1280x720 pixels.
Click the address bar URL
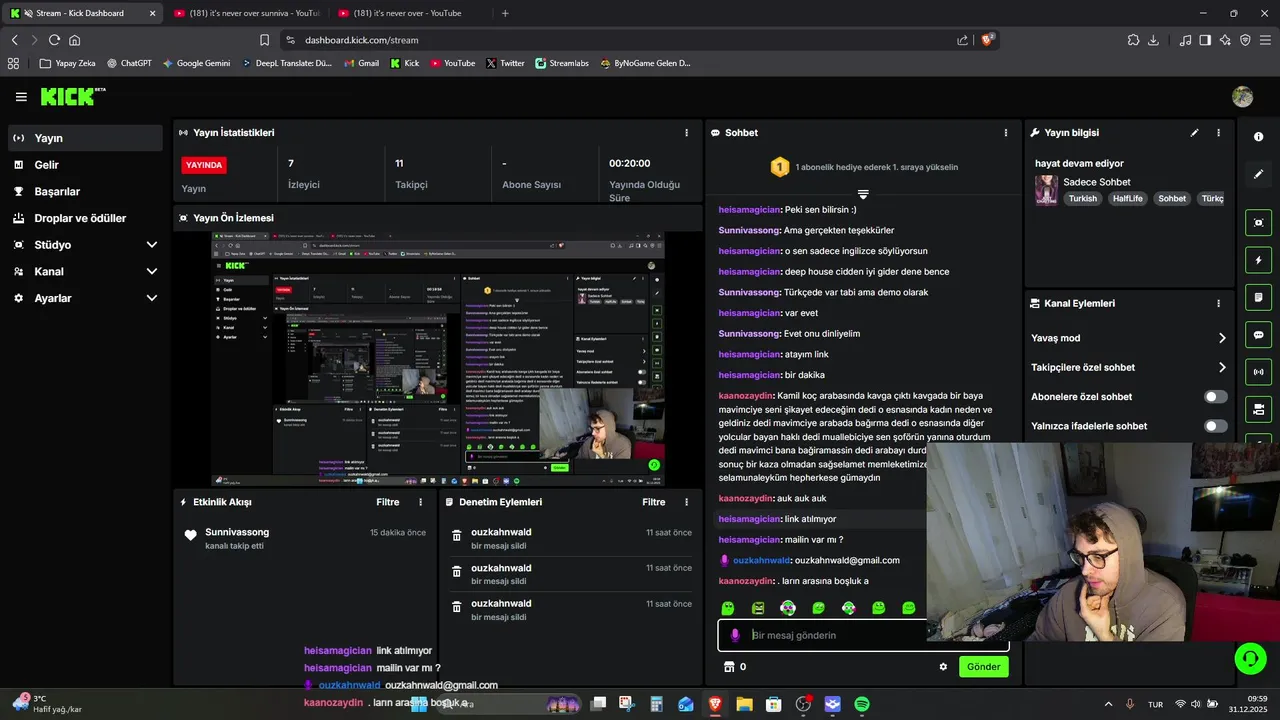361,40
